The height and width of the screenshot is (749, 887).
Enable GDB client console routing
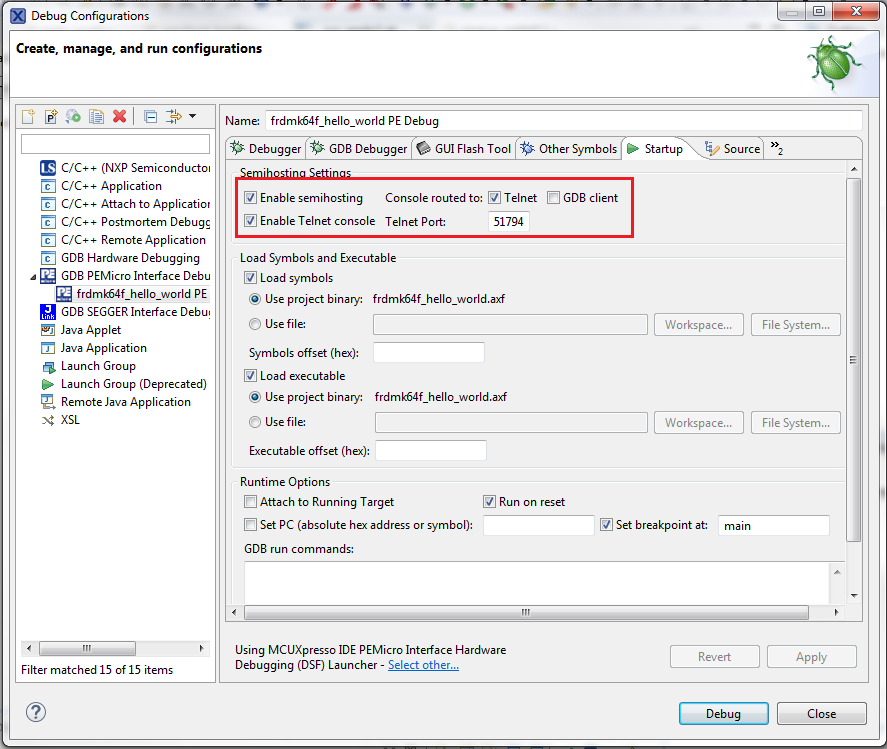pos(553,198)
